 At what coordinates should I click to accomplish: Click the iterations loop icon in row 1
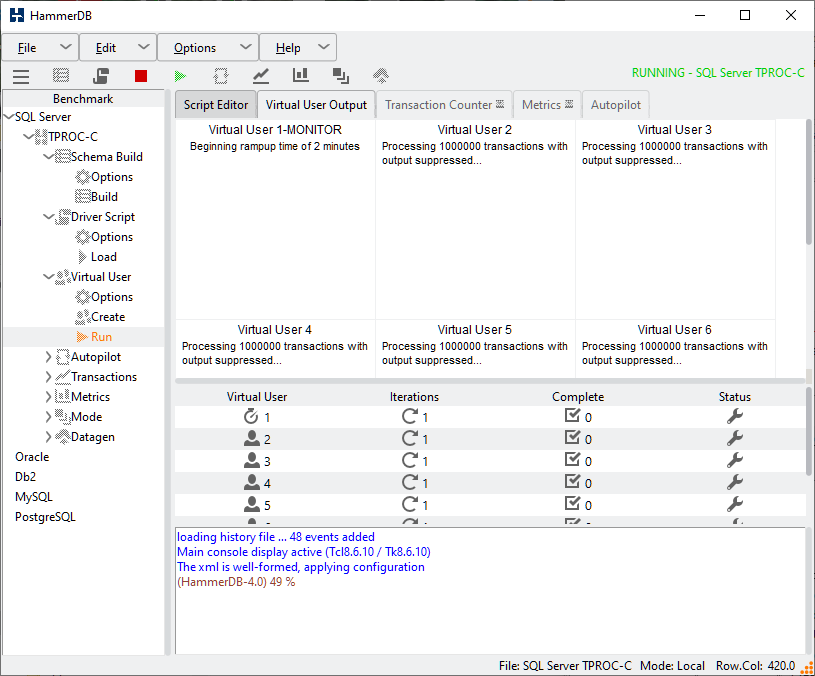click(x=410, y=416)
